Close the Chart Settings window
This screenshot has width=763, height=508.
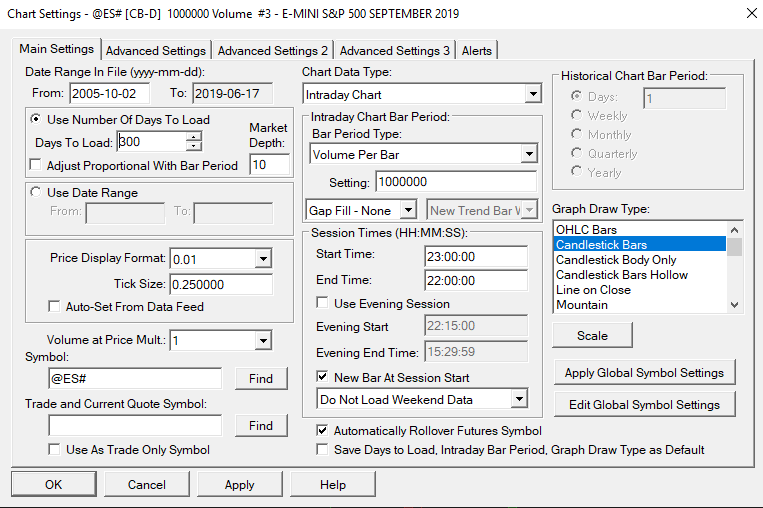coord(751,13)
